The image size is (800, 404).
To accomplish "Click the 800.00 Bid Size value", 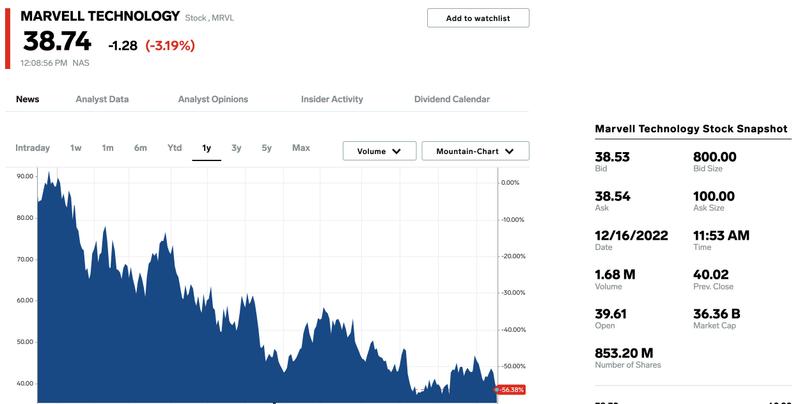I will (715, 157).
